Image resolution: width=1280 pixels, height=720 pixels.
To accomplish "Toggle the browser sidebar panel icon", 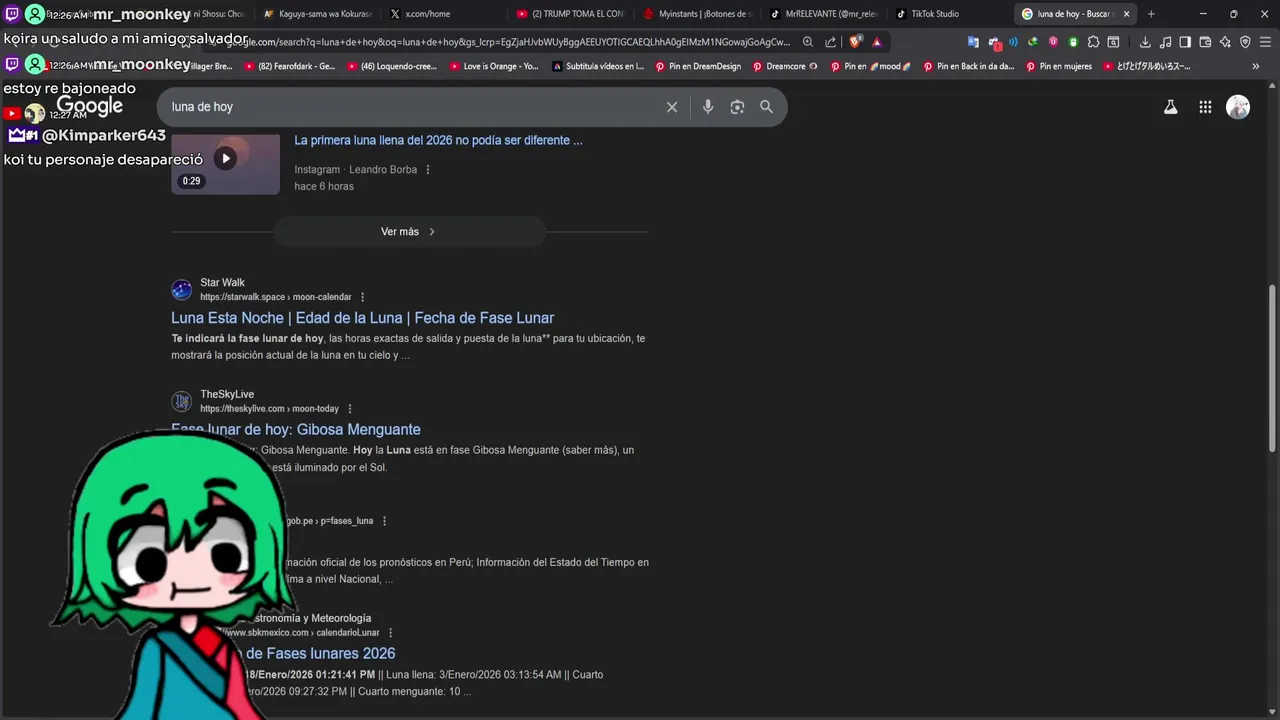I will pos(1185,42).
